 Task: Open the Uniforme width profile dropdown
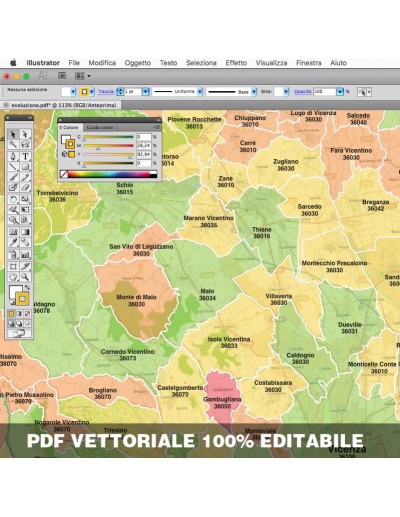click(200, 92)
